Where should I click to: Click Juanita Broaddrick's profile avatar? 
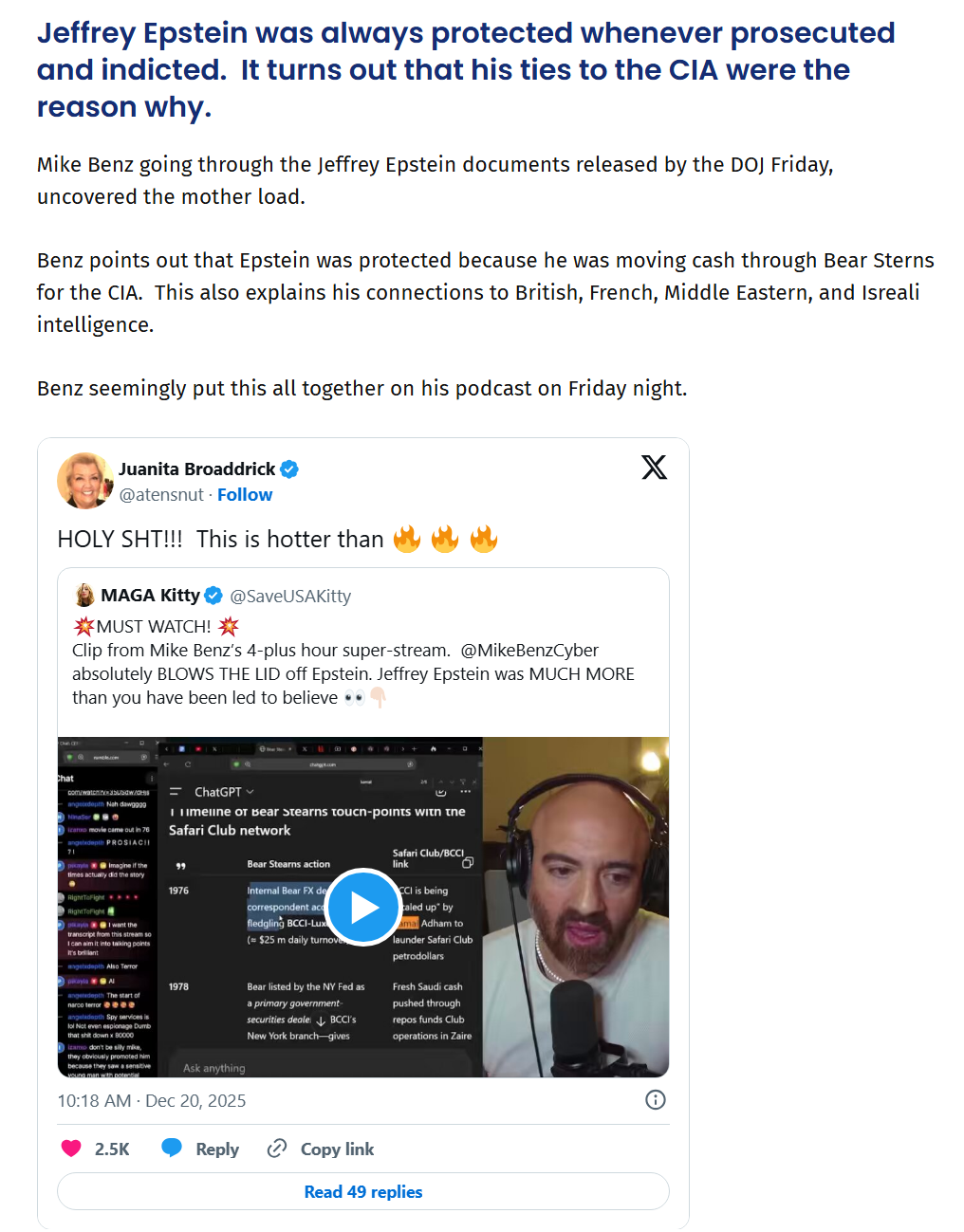point(85,481)
